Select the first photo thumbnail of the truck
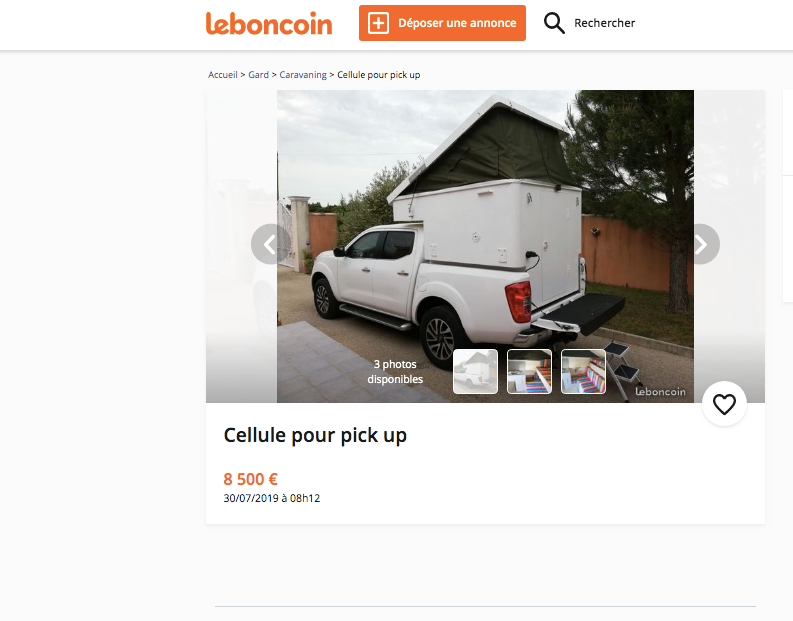The width and height of the screenshot is (793, 621). (x=475, y=371)
